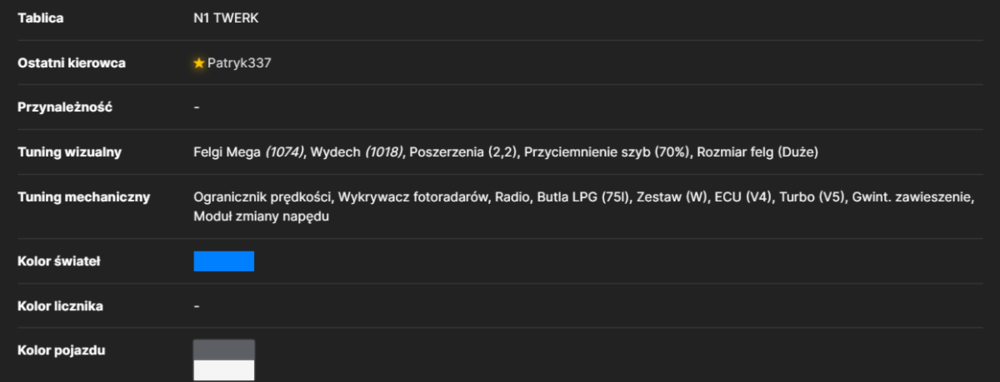The height and width of the screenshot is (382, 1000).
Task: Click Ogranicznik prędkości tuning item
Action: [263, 198]
